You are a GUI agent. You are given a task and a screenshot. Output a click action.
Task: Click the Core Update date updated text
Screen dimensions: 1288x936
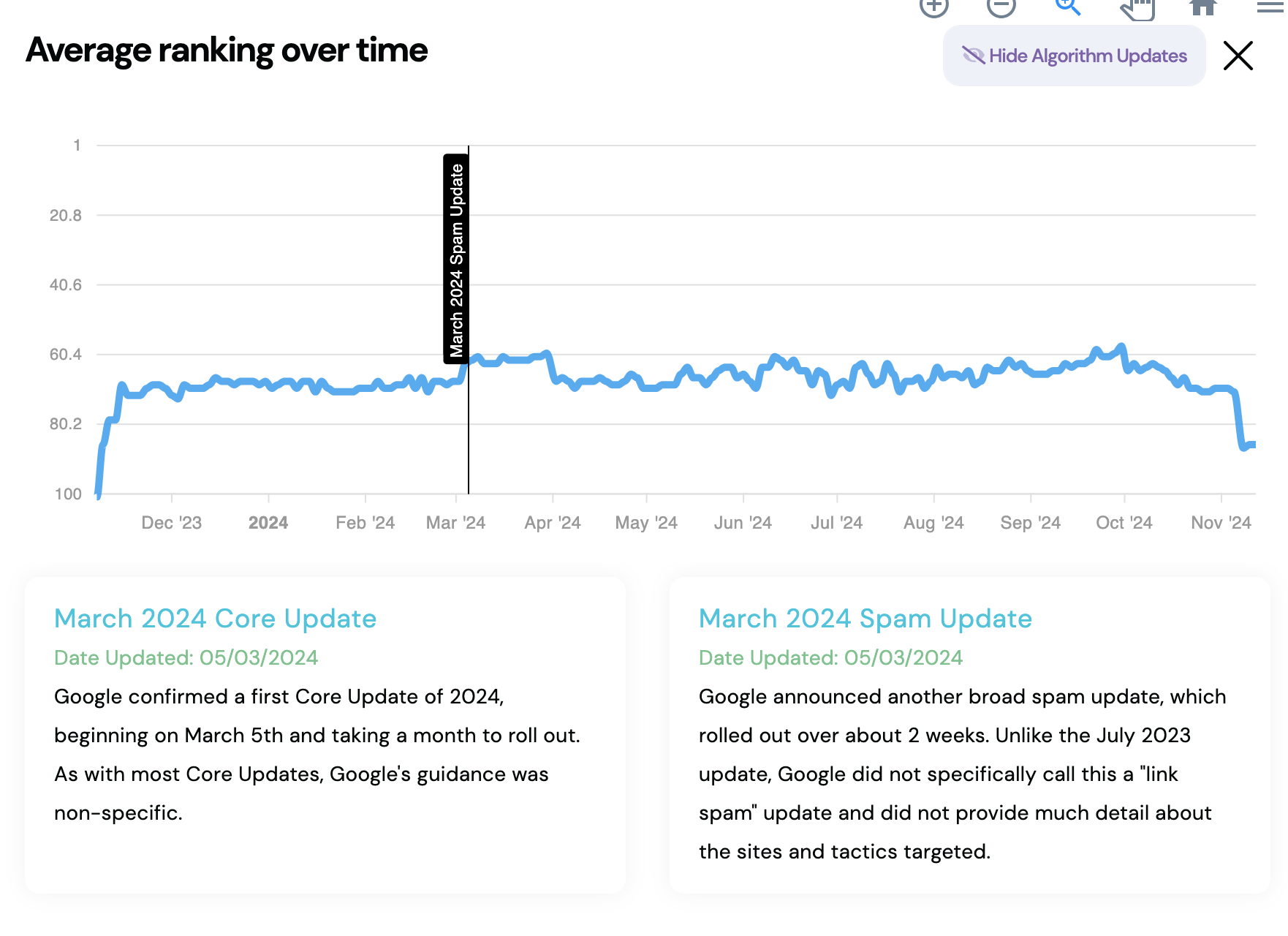pos(186,657)
